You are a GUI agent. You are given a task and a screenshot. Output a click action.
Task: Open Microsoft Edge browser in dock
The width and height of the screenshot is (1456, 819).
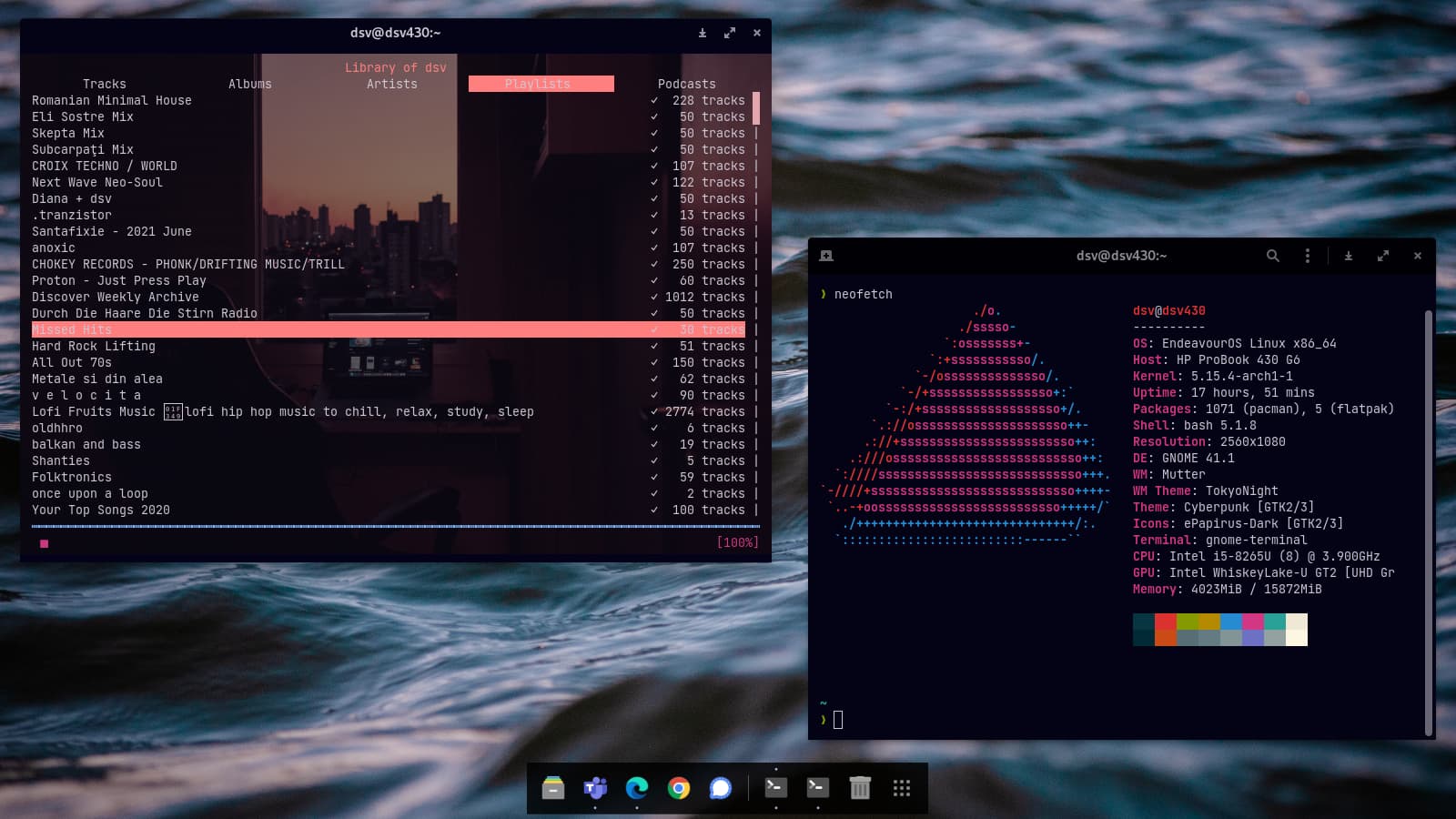(637, 788)
